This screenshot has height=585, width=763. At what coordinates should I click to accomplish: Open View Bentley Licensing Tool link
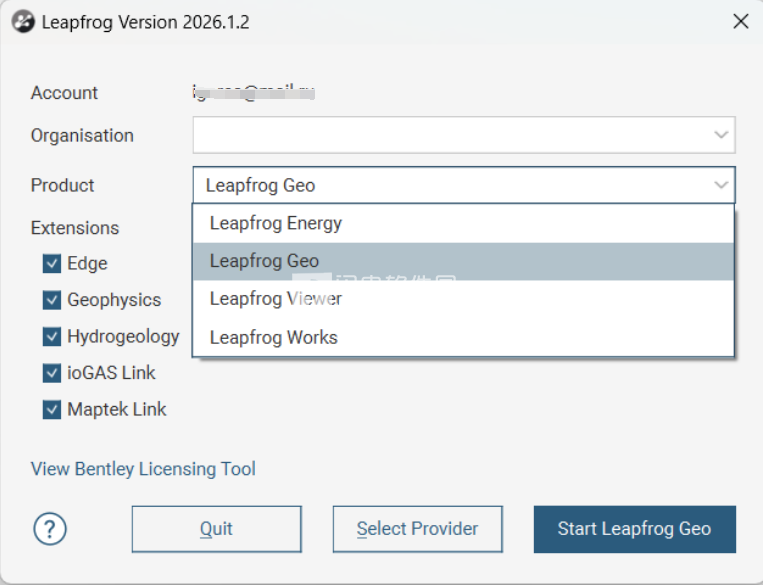pyautogui.click(x=143, y=469)
